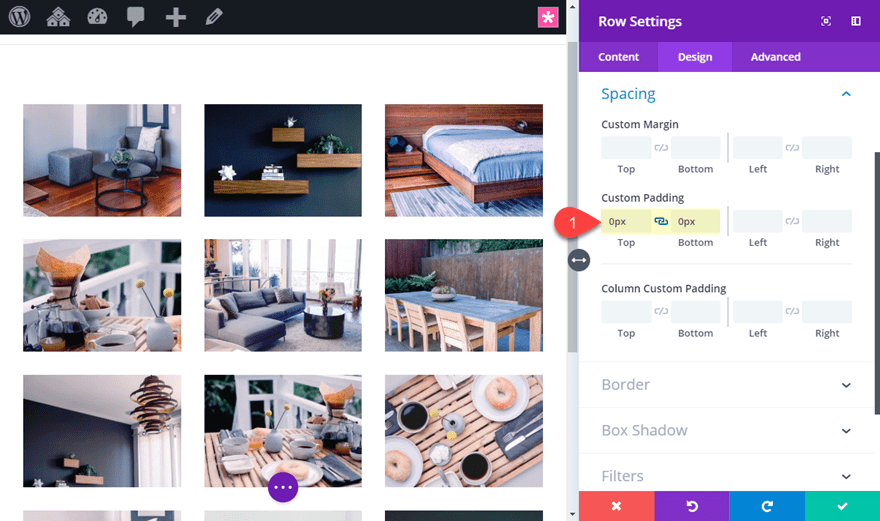This screenshot has height=521, width=880.
Task: Click the pink asterisk icon
Action: (x=548, y=17)
